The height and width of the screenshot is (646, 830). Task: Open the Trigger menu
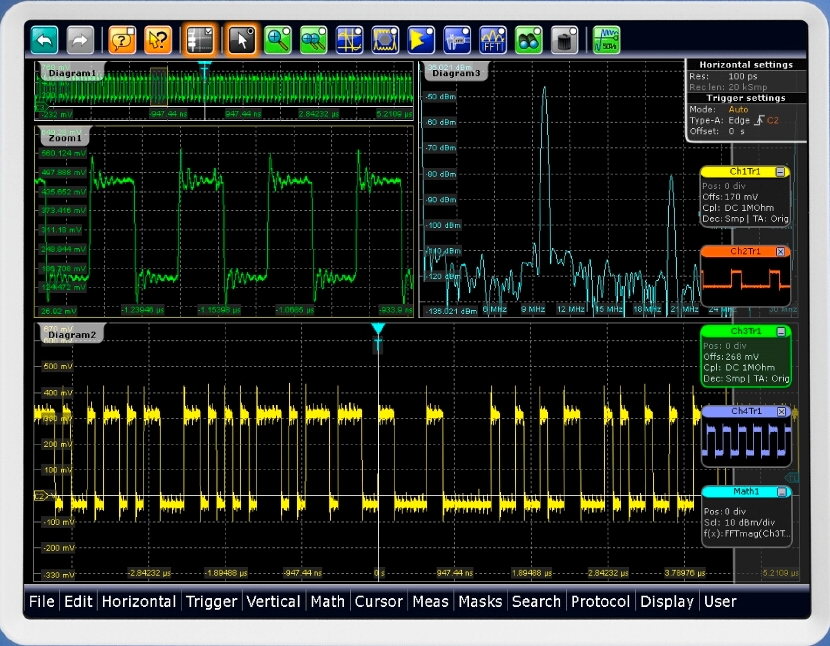(x=211, y=601)
